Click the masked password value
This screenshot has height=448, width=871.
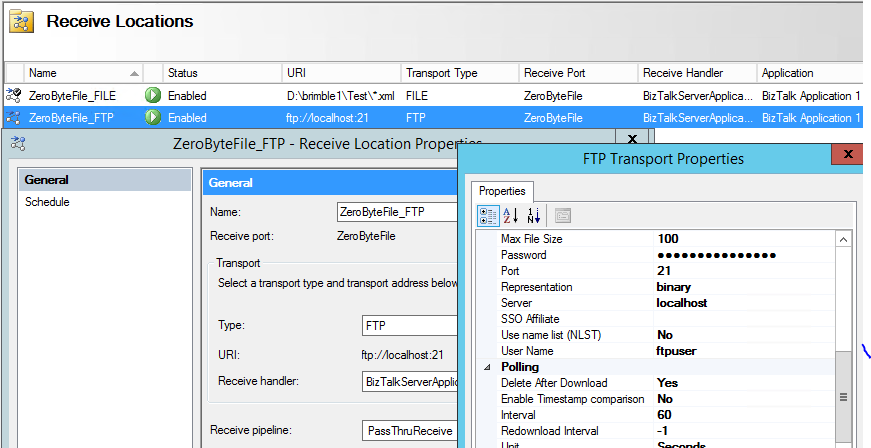point(717,255)
